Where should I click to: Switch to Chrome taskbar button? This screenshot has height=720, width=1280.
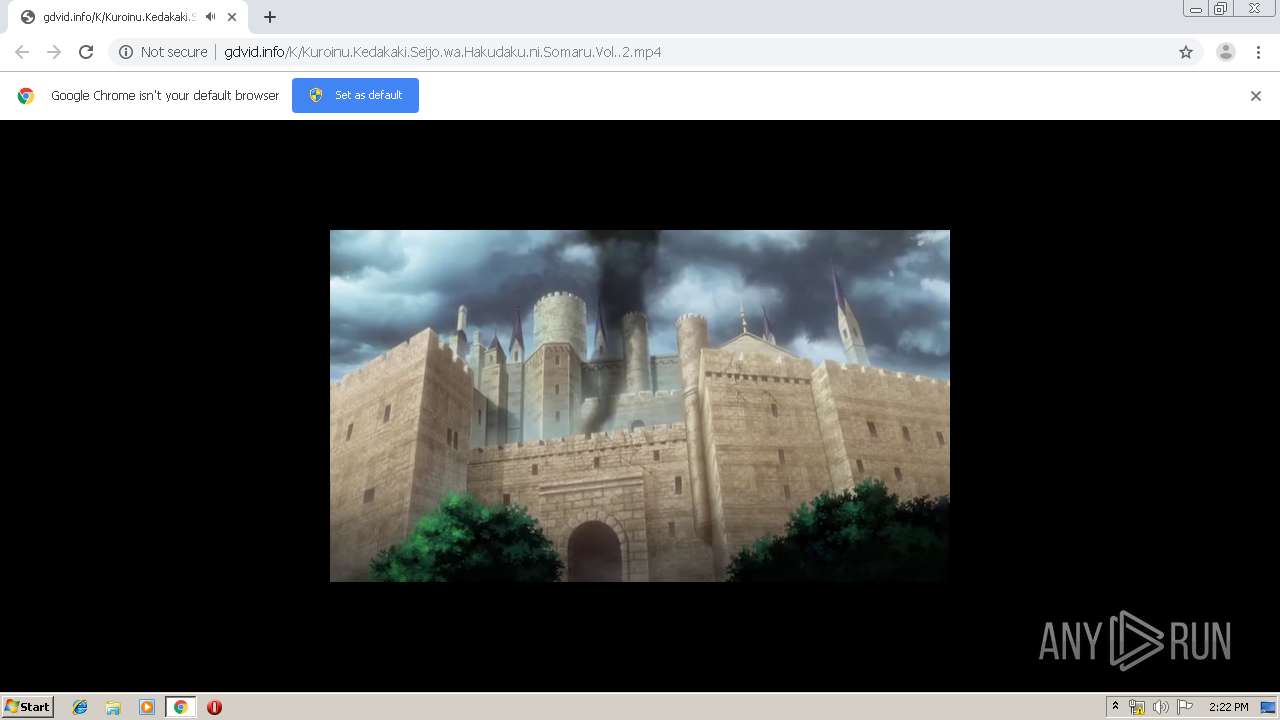(x=180, y=707)
